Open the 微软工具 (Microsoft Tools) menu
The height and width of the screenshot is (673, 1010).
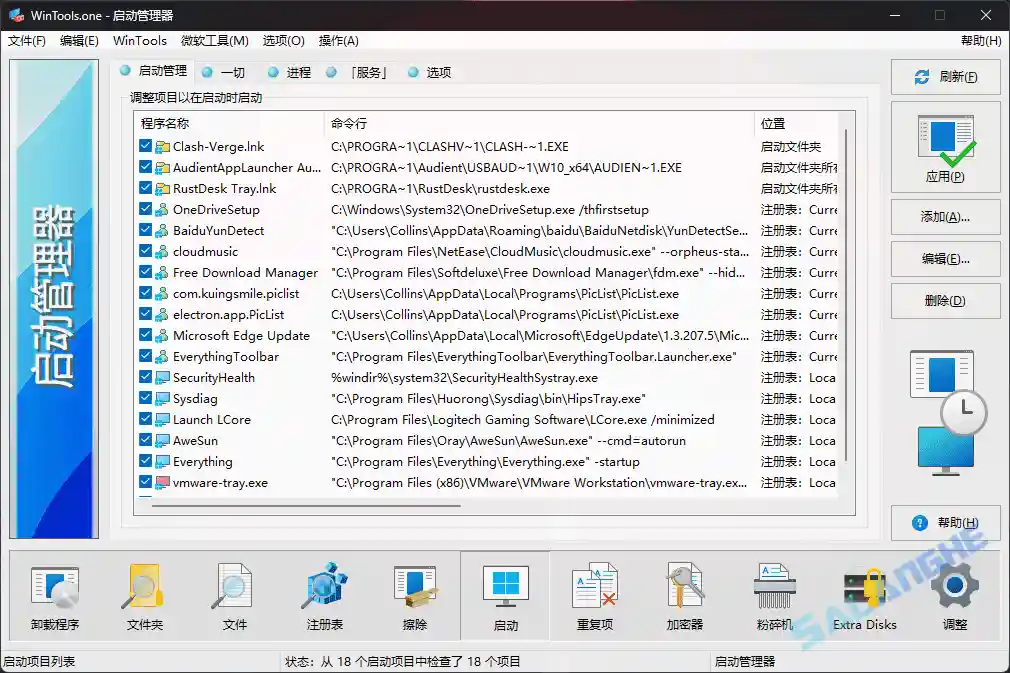tap(217, 41)
